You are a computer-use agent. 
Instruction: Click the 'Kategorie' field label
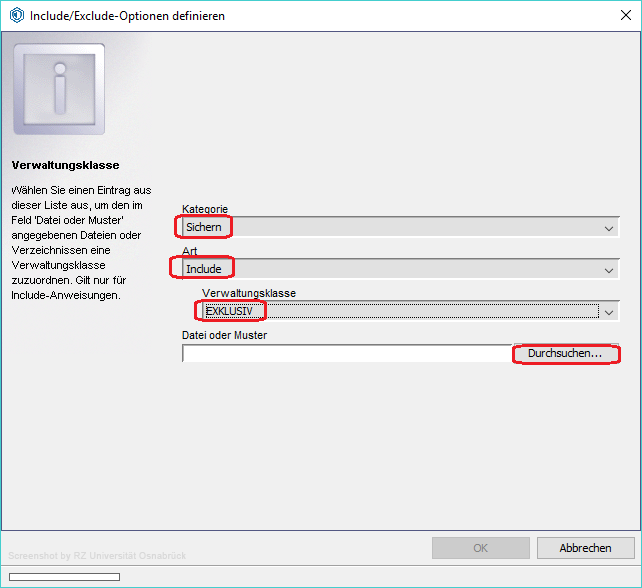click(x=205, y=209)
